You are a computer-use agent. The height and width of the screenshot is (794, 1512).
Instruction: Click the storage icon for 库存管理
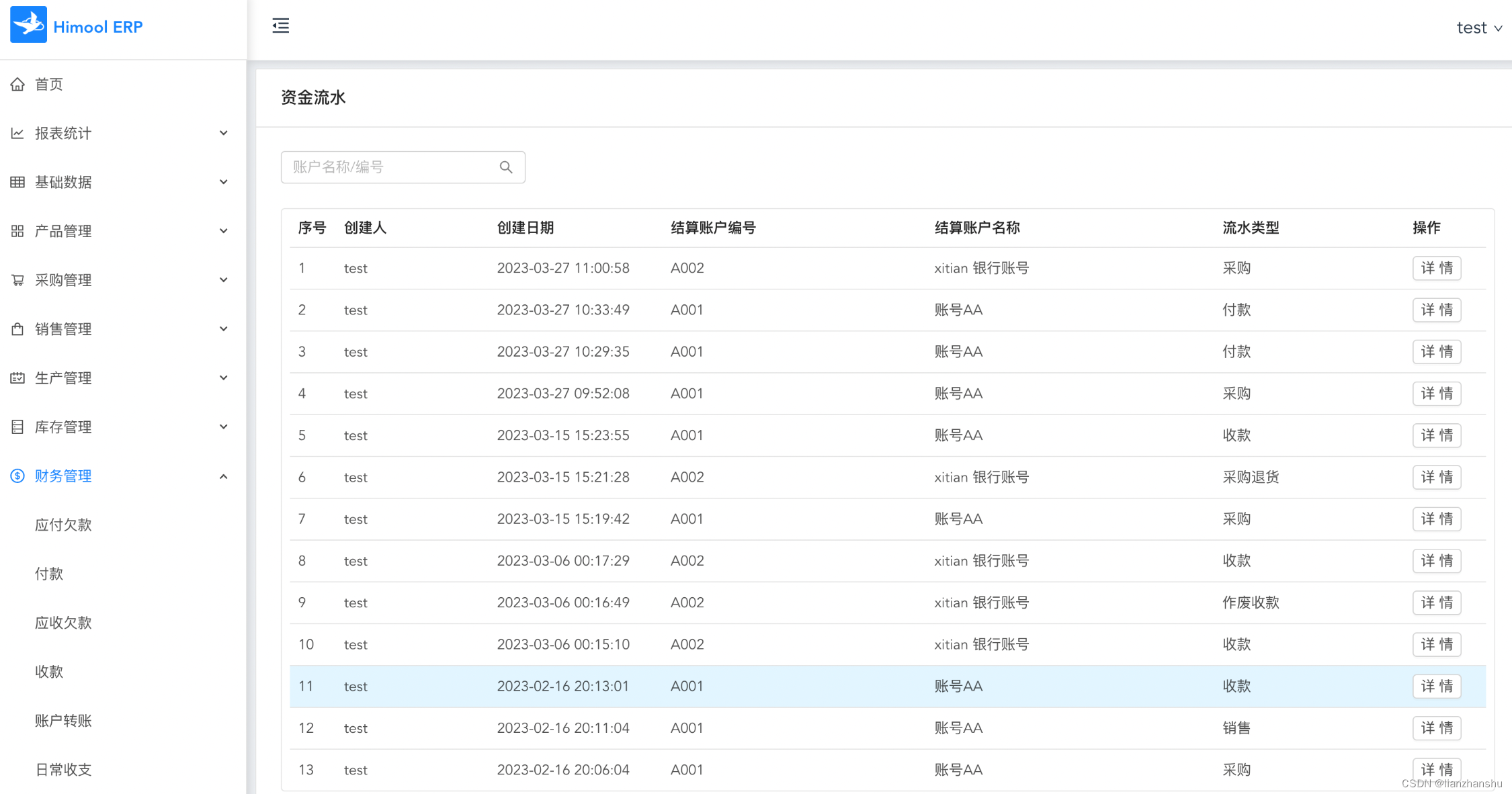17,427
